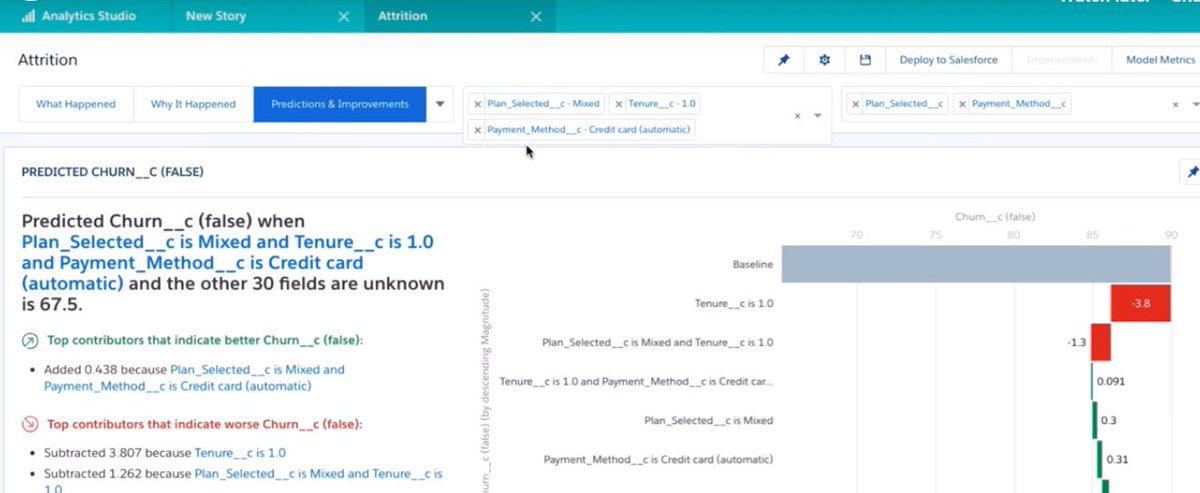Open story settings gear icon
Image resolution: width=1200 pixels, height=493 pixels.
pos(825,60)
